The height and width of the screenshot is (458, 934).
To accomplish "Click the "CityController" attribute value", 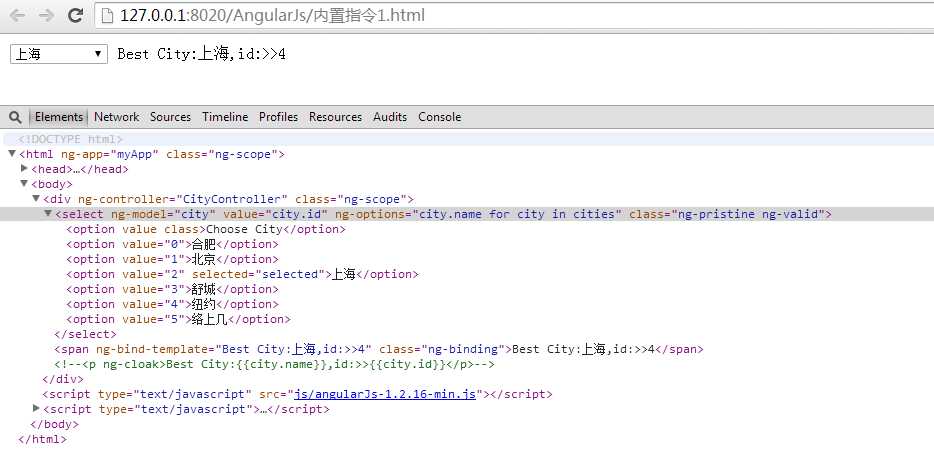I will coord(232,199).
